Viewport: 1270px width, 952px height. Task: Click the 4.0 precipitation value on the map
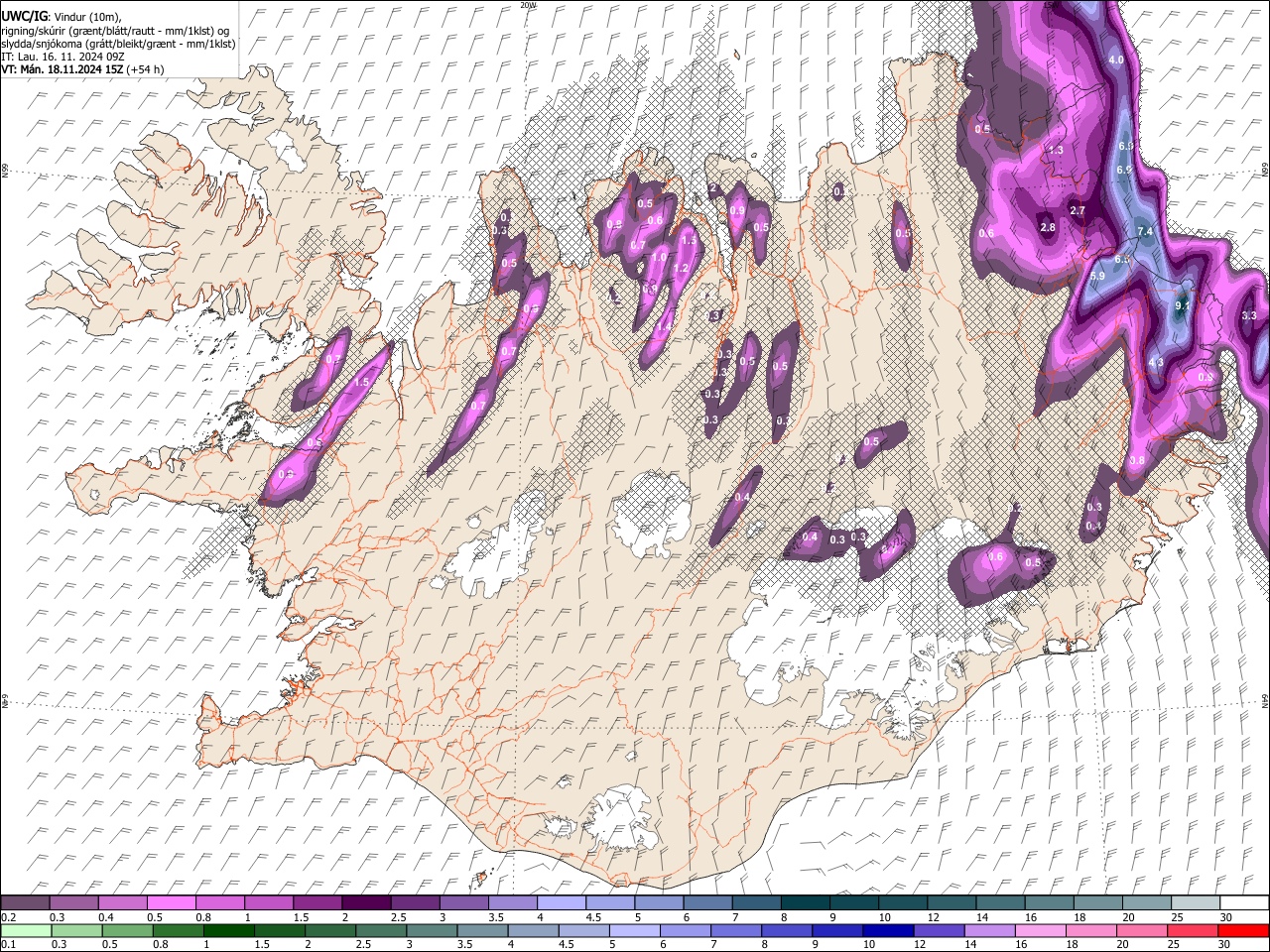(1116, 60)
